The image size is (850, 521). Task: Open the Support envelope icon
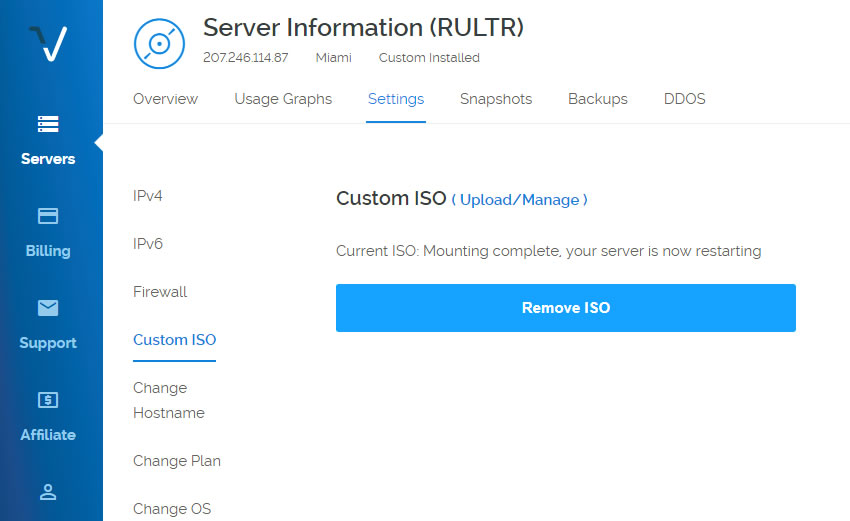[48, 308]
